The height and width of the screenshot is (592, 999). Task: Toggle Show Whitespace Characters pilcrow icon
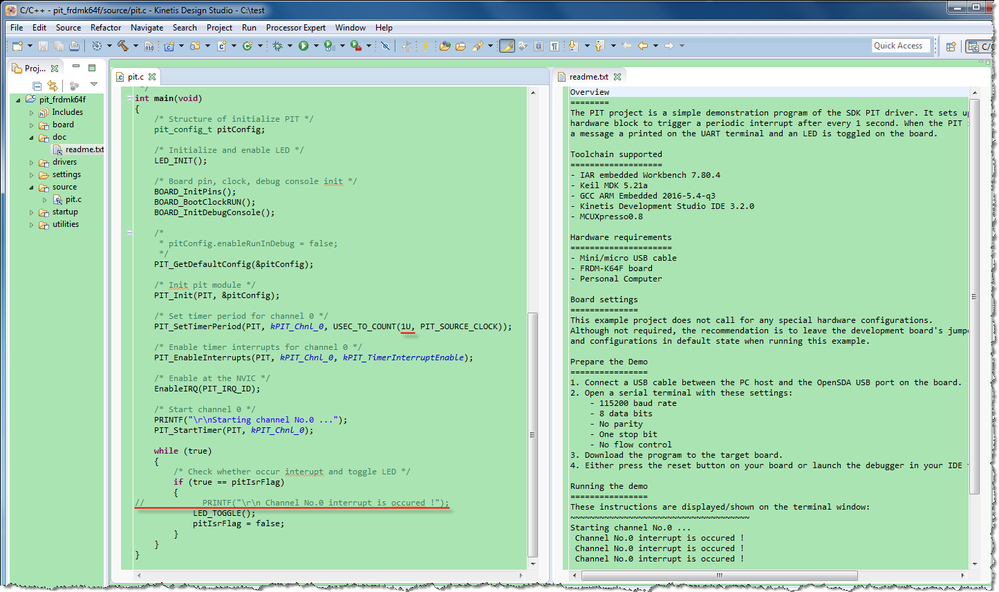click(555, 46)
